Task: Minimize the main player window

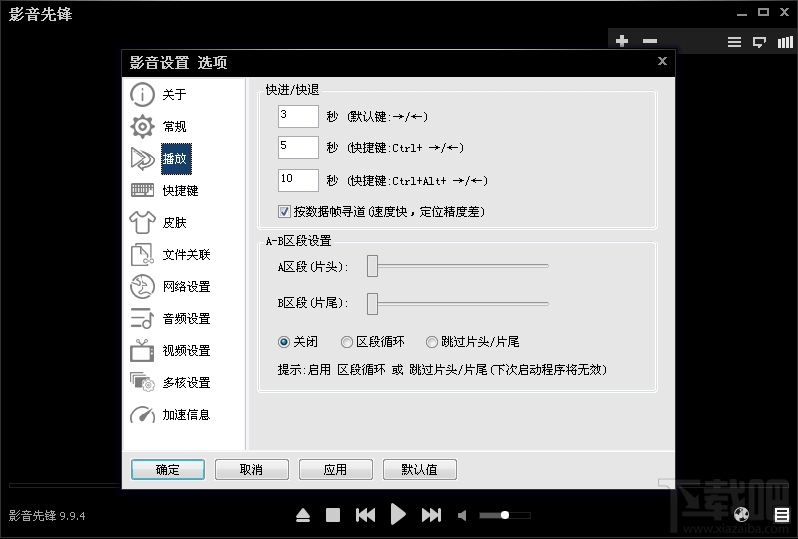Action: [742, 13]
